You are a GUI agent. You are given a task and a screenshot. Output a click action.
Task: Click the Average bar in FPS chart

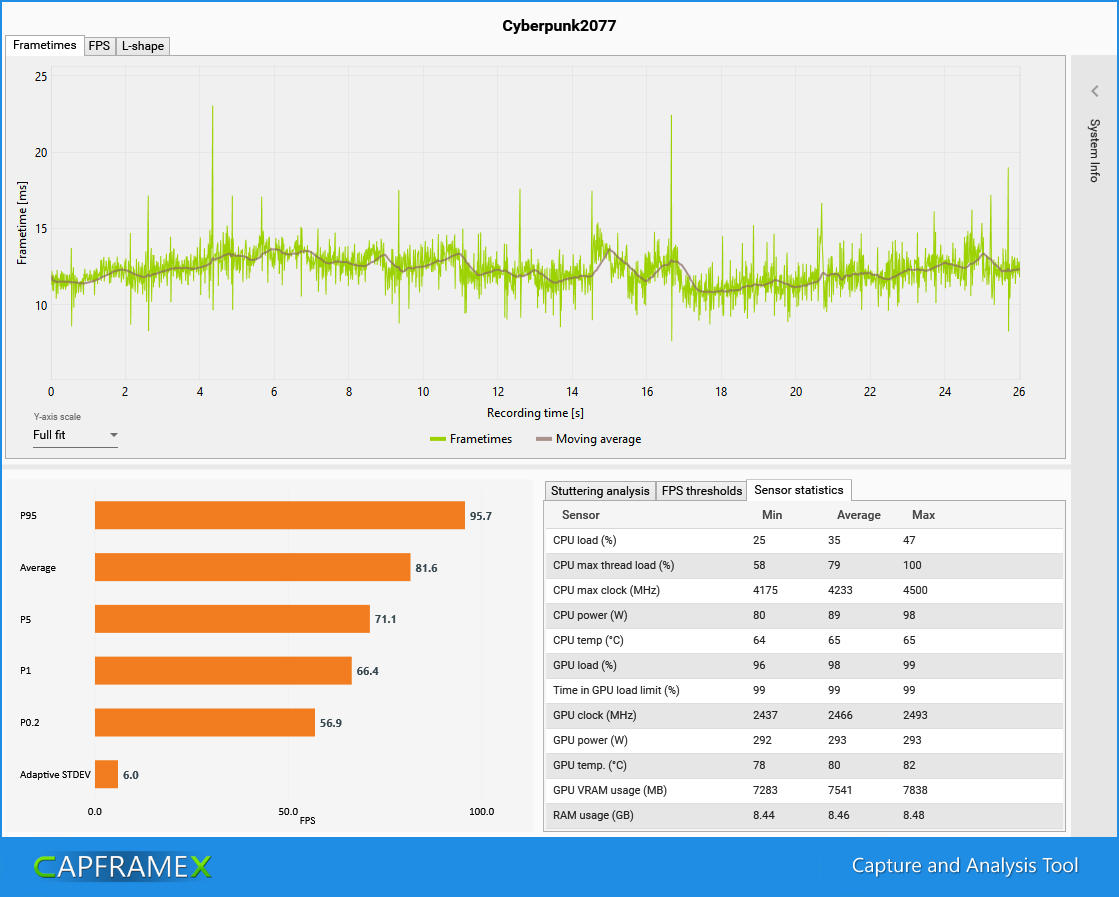pyautogui.click(x=253, y=567)
